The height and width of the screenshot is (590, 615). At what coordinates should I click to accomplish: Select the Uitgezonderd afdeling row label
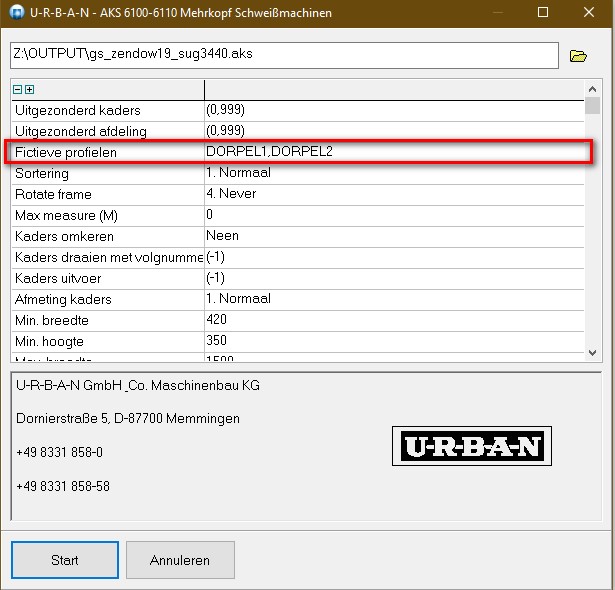81,131
